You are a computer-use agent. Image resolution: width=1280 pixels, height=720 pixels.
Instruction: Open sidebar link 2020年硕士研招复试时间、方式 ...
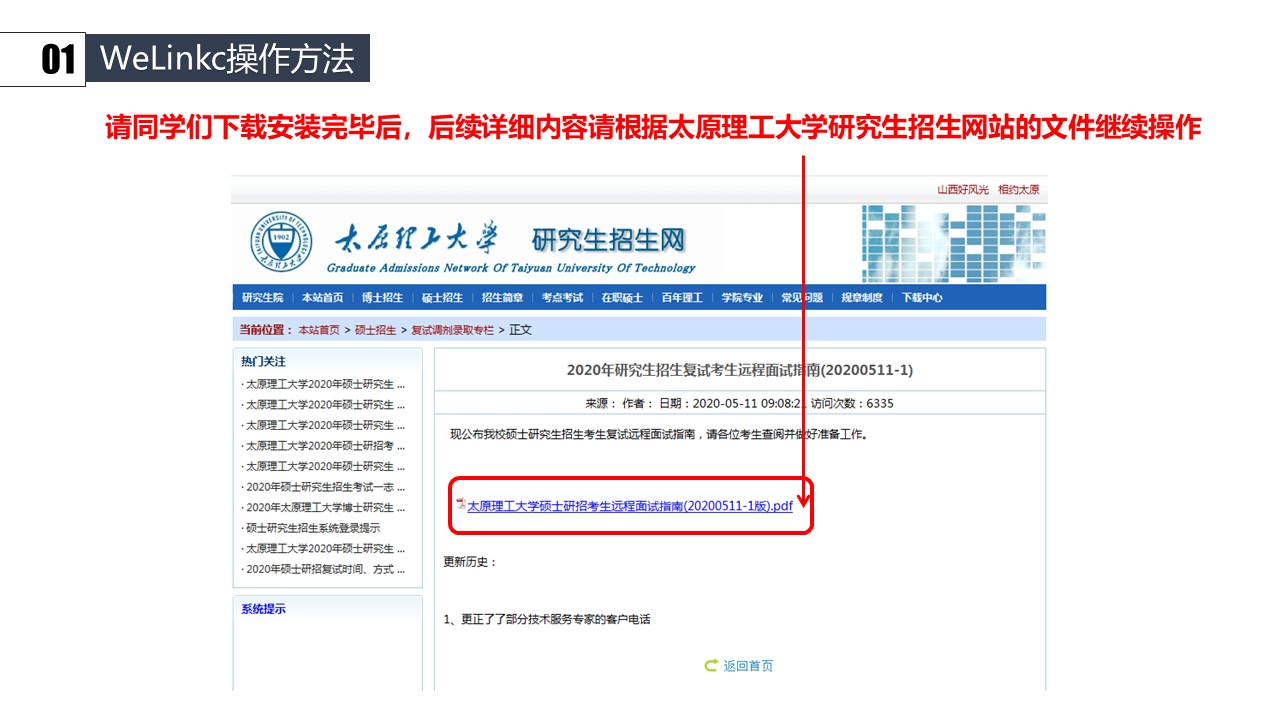pos(323,569)
